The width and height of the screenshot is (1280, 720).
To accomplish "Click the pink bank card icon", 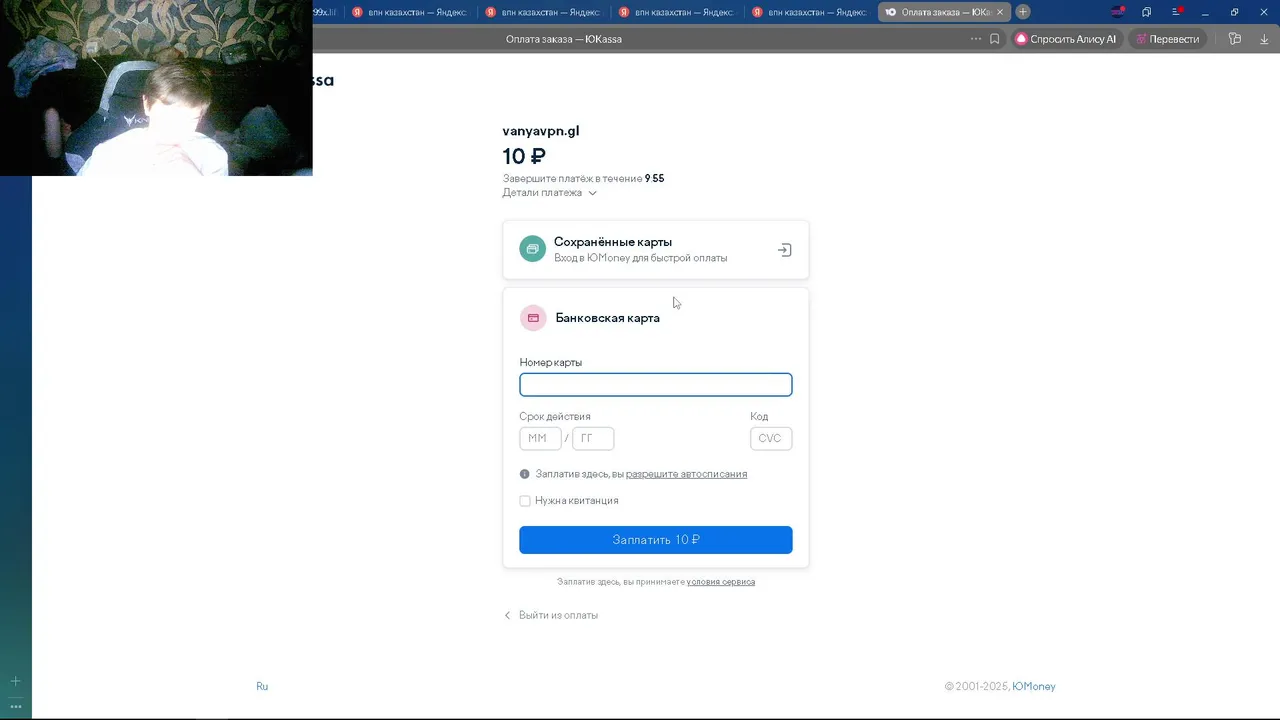I will click(x=533, y=318).
